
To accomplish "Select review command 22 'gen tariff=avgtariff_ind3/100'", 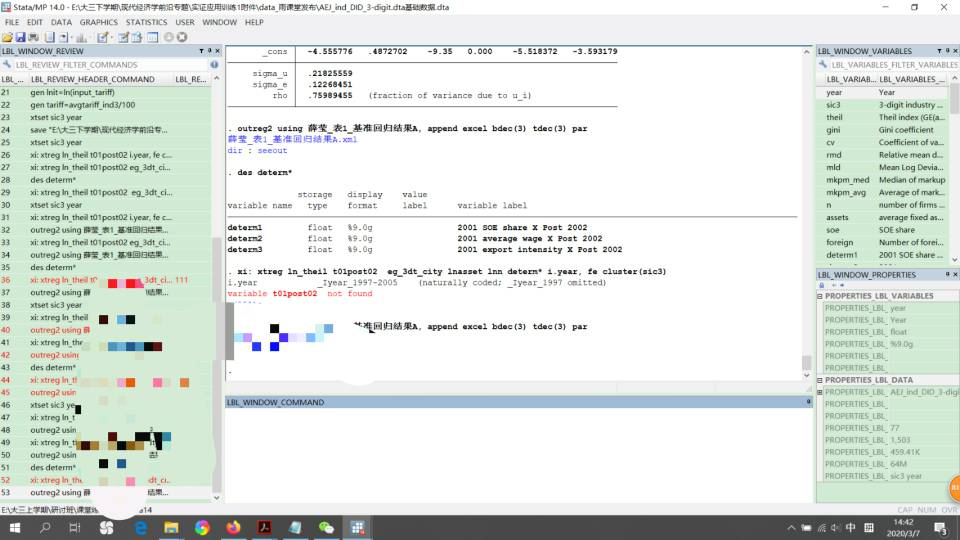I will pos(106,105).
